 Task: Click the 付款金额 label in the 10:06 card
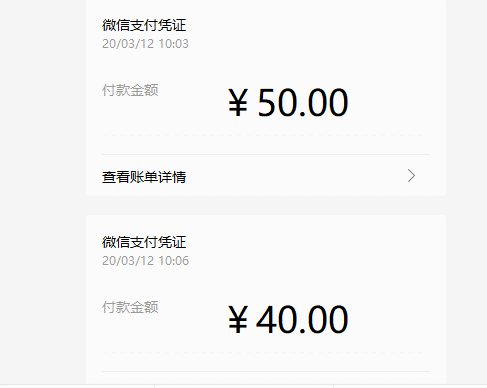tap(130, 307)
